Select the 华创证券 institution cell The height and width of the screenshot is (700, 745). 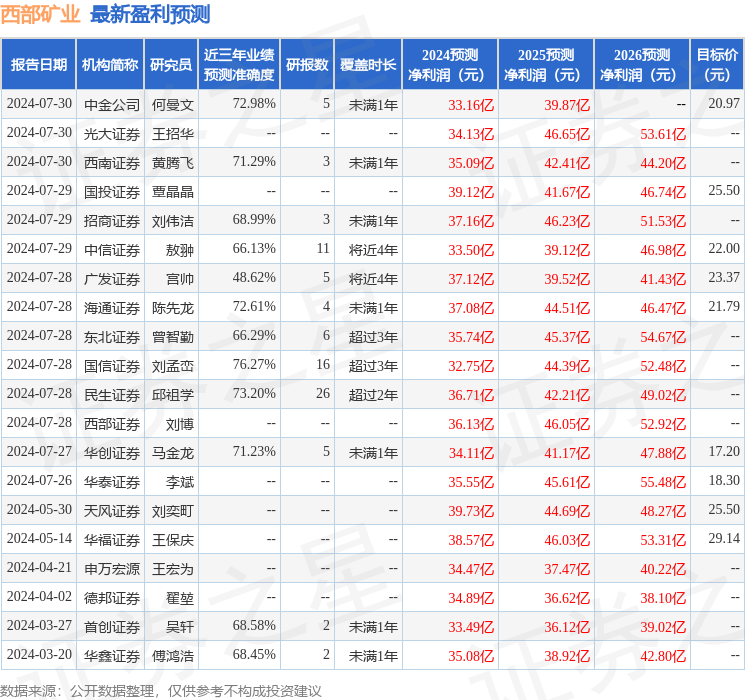pyautogui.click(x=112, y=452)
